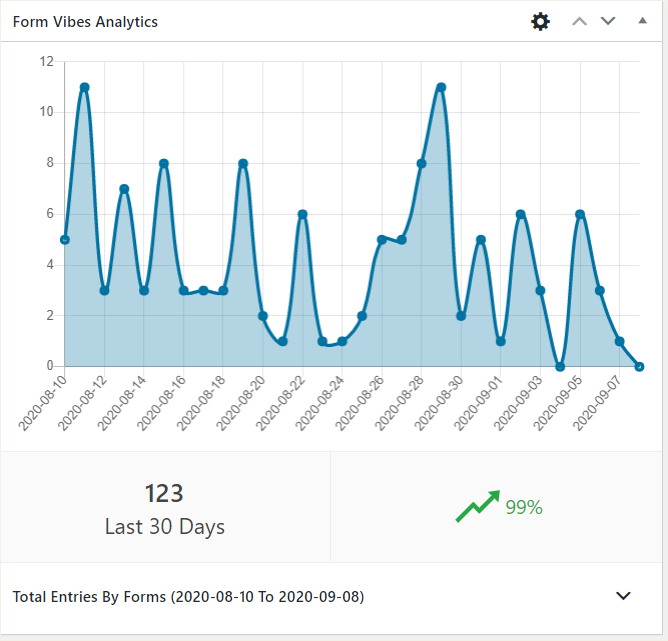Select the data point on 2020-09-03
668x641 pixels.
pyautogui.click(x=540, y=291)
